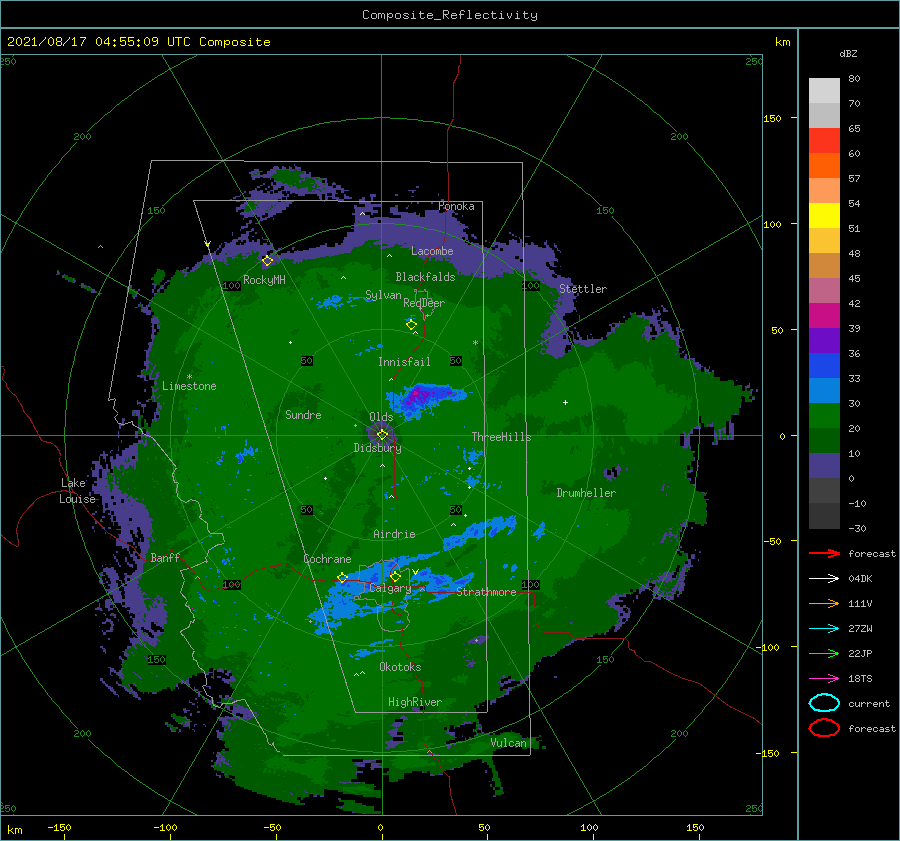Select the bright yellow 51-54 dBZ swatch

click(x=824, y=215)
